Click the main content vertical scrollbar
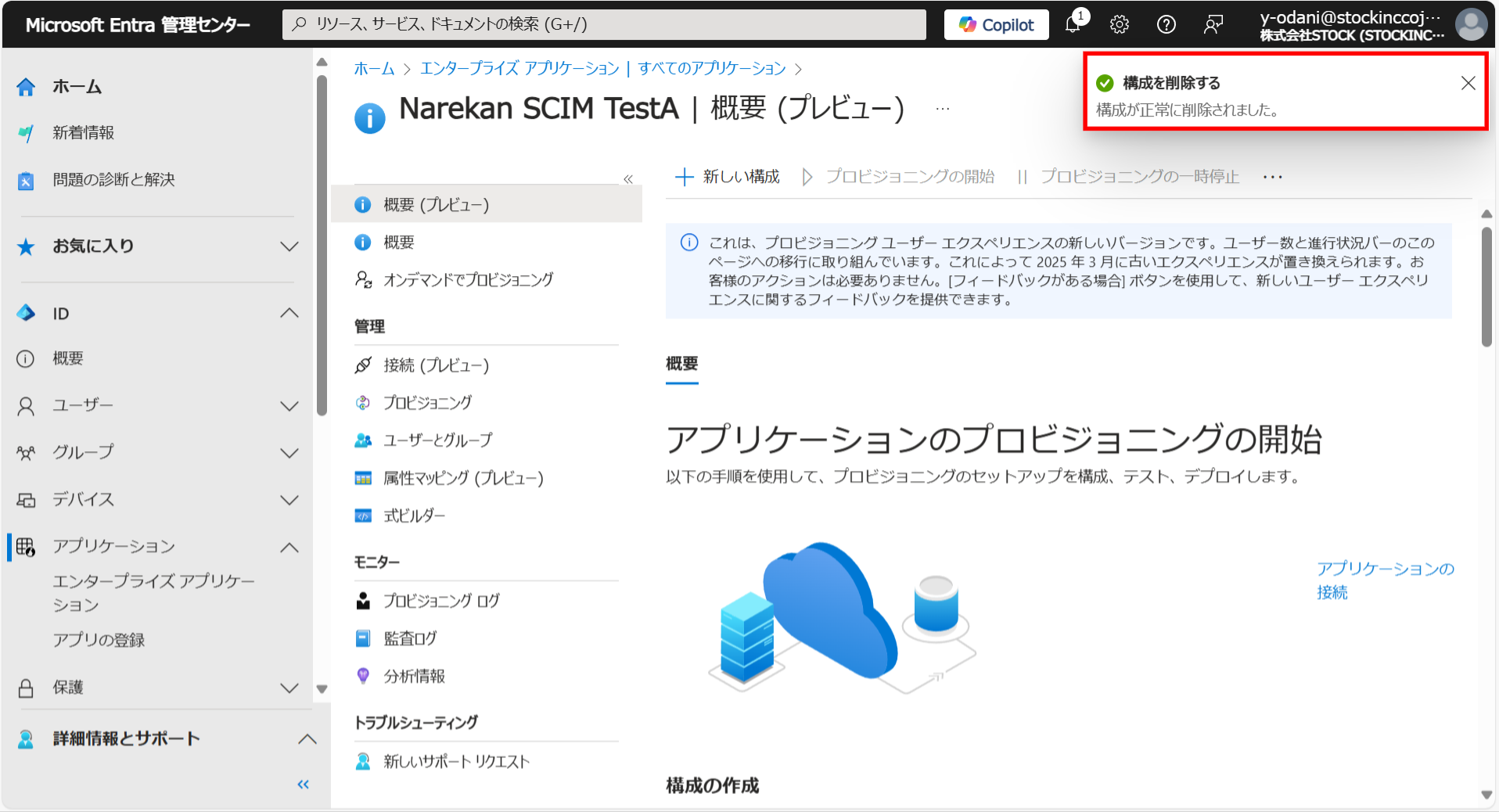This screenshot has height=812, width=1499. point(1486,287)
